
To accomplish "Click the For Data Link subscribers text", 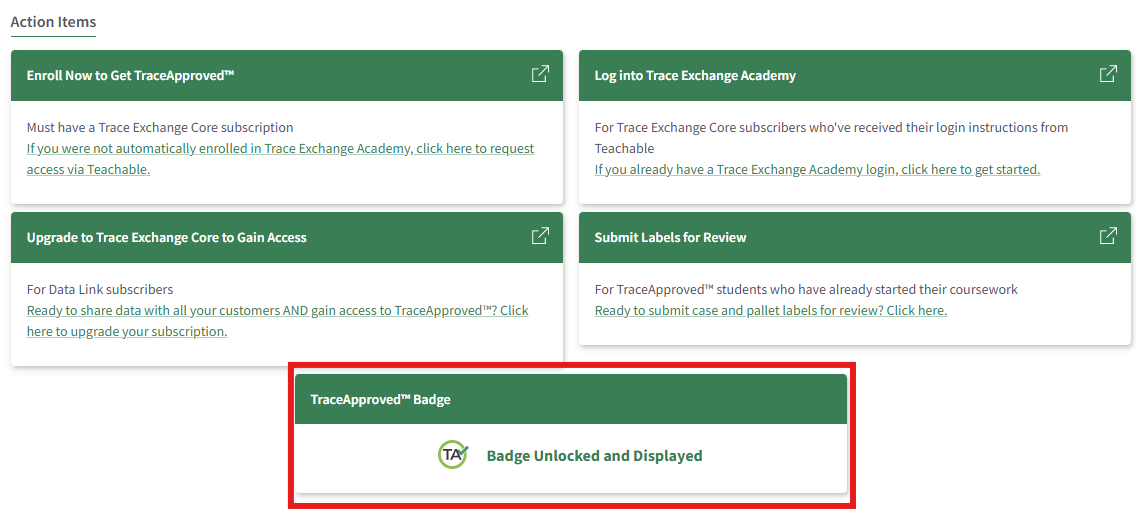I will (x=100, y=289).
